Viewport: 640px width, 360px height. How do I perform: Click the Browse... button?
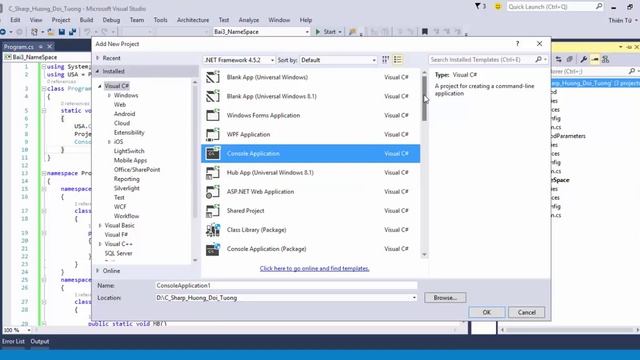[445, 298]
